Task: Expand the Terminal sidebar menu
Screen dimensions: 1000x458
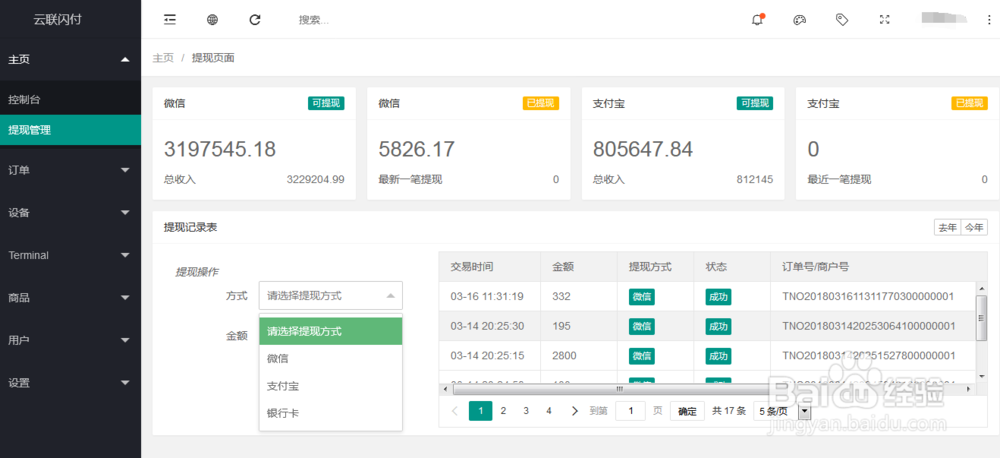Action: 70,255
